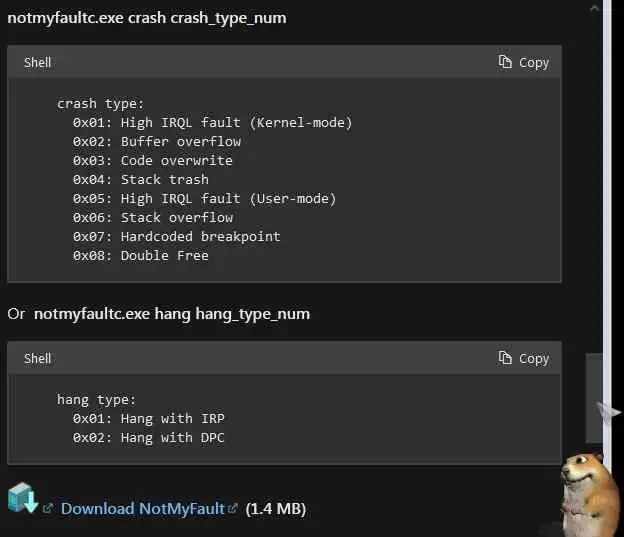Click the Shell label of crash block
Viewport: 624px width, 537px height.
click(x=37, y=62)
